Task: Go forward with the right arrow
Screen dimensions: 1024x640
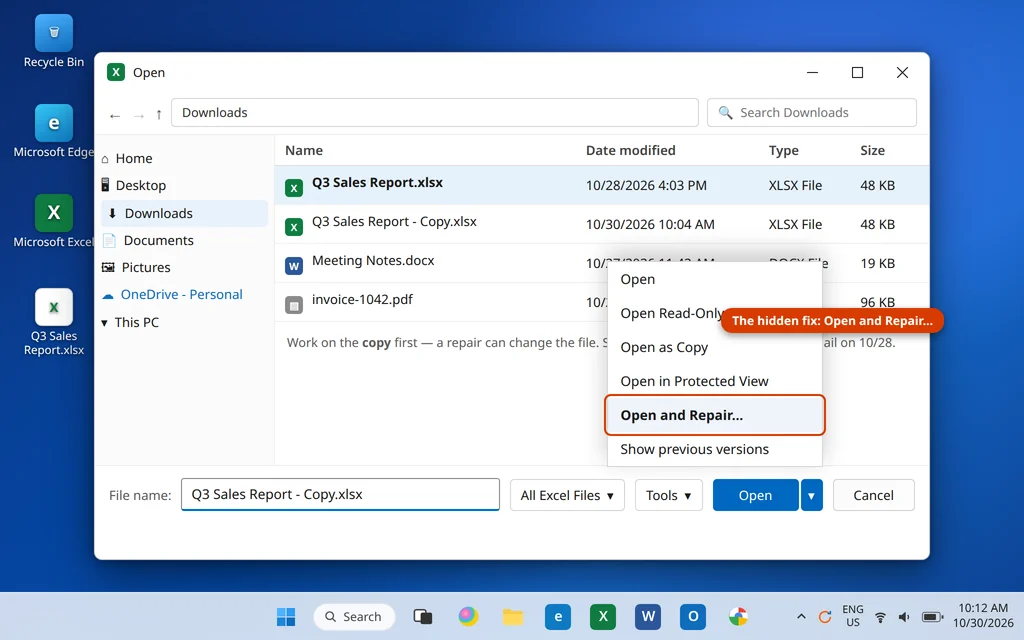Action: click(138, 116)
